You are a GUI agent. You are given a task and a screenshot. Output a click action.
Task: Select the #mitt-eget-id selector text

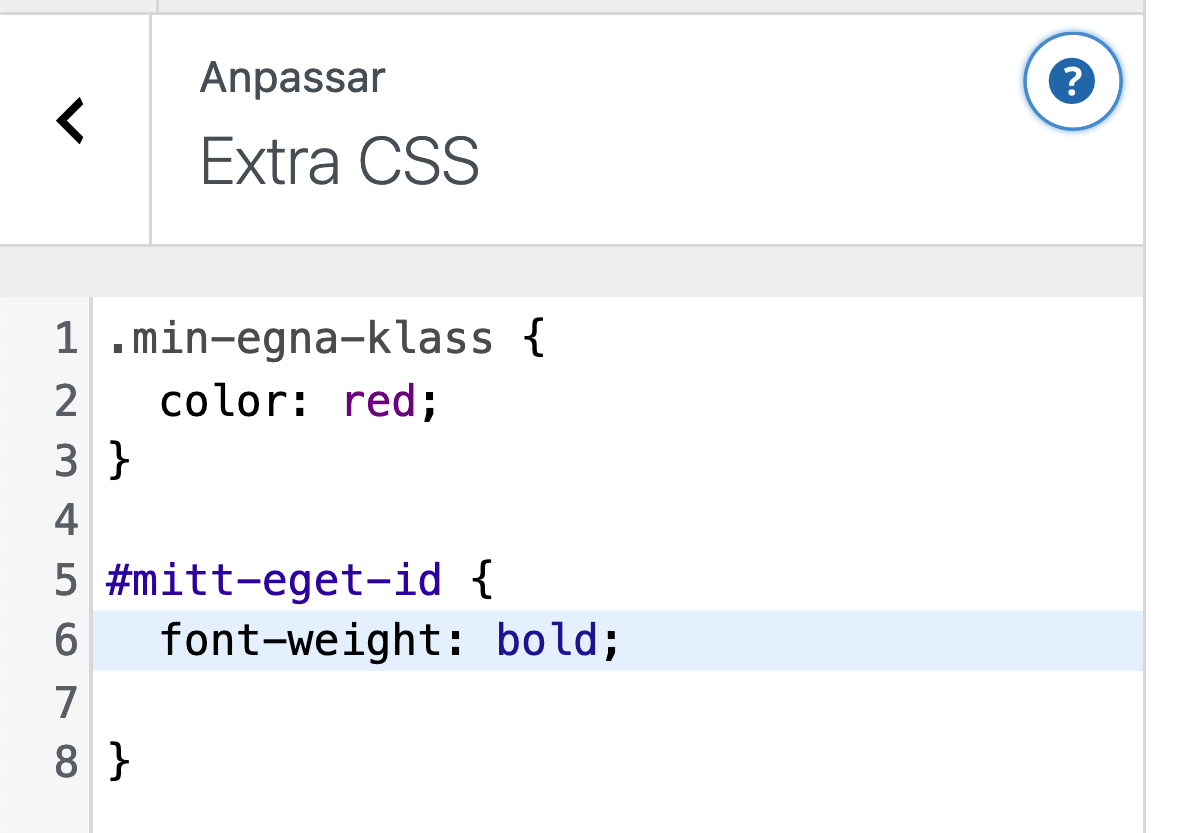[273, 580]
